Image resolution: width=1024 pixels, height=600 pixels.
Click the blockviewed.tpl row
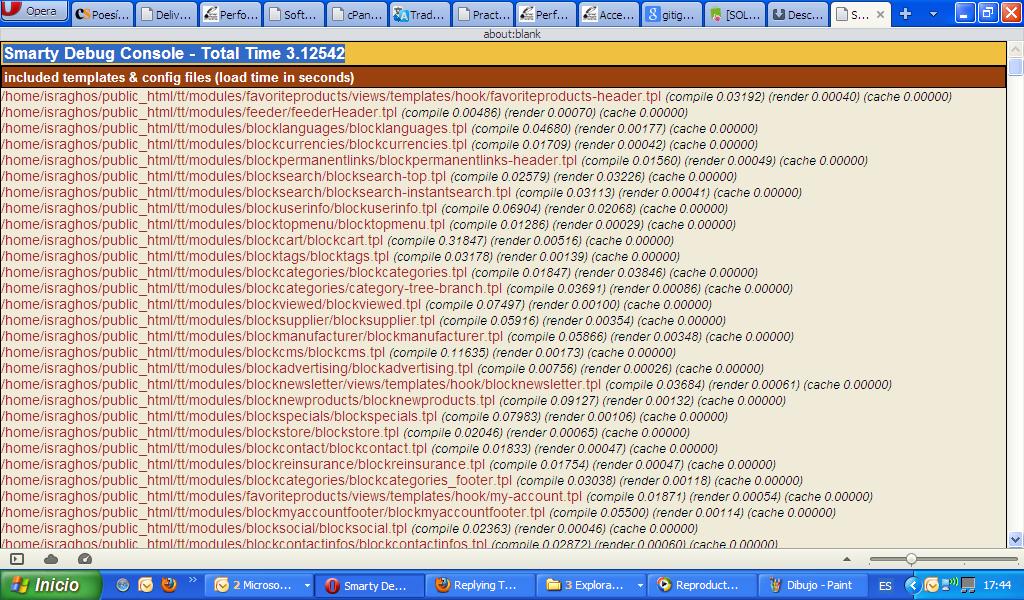point(357,304)
